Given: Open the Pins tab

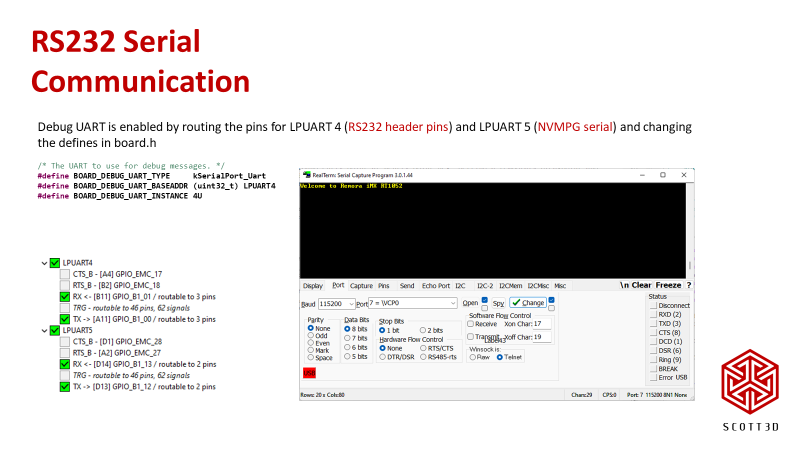Looking at the screenshot, I should click(384, 286).
